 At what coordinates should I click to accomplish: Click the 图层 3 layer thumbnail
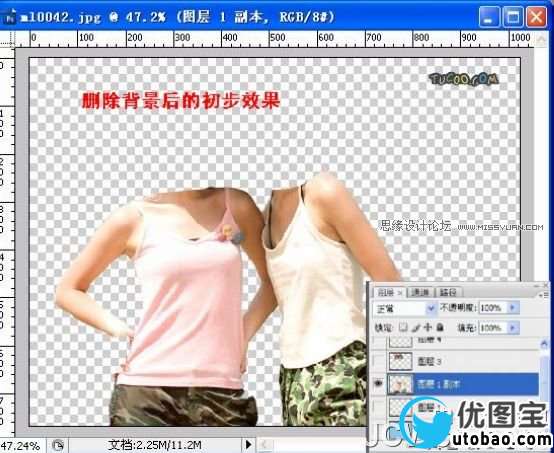[400, 361]
